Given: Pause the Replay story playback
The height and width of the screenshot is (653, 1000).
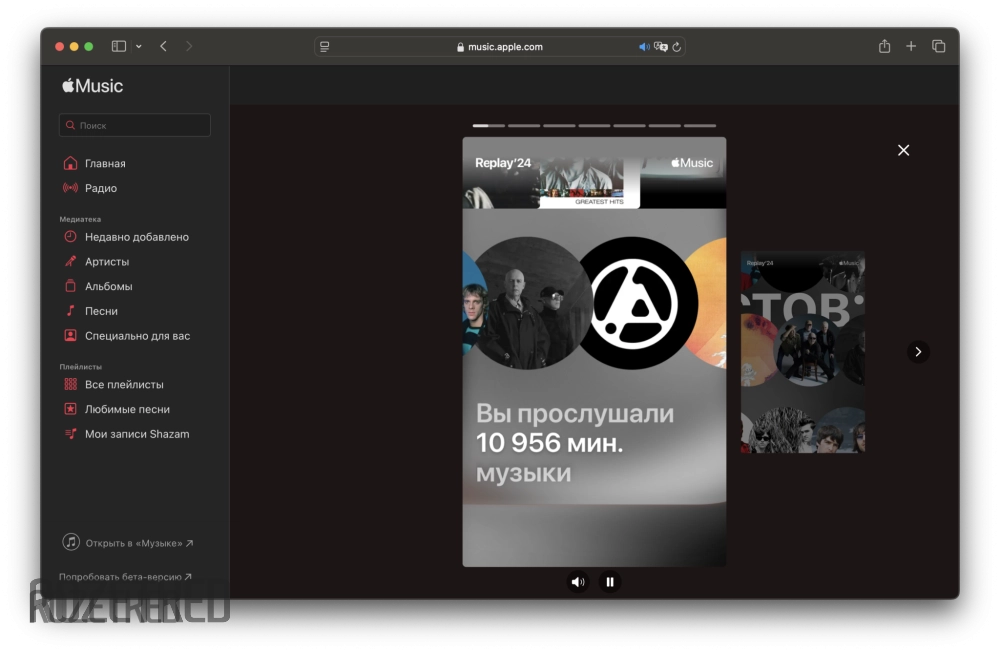Looking at the screenshot, I should [x=610, y=581].
